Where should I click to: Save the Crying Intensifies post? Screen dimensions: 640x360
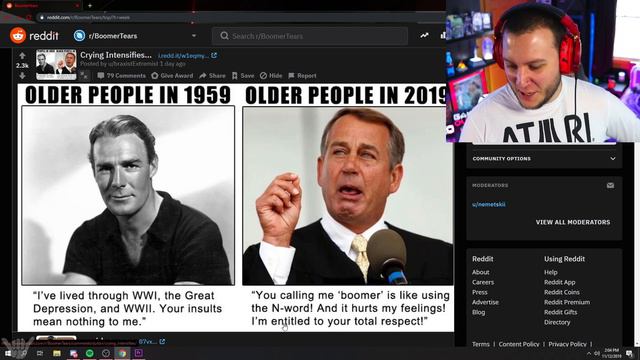(x=243, y=76)
